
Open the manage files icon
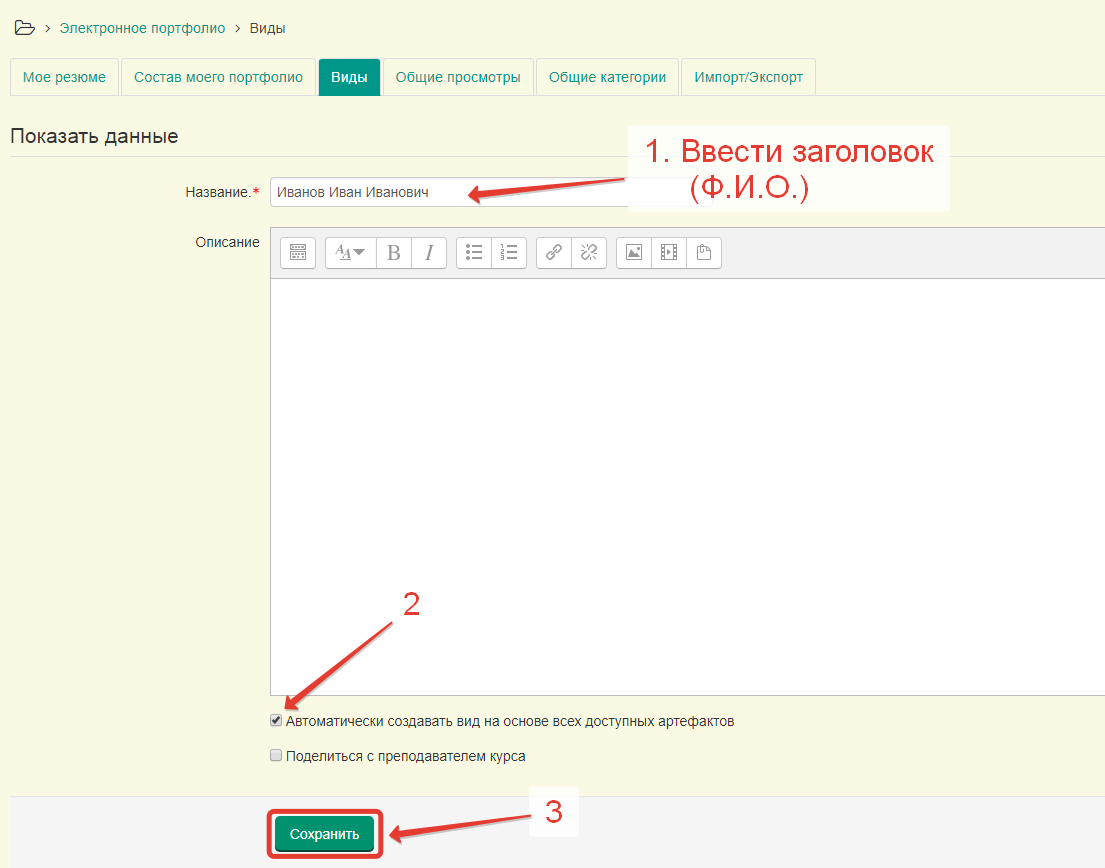(x=703, y=253)
